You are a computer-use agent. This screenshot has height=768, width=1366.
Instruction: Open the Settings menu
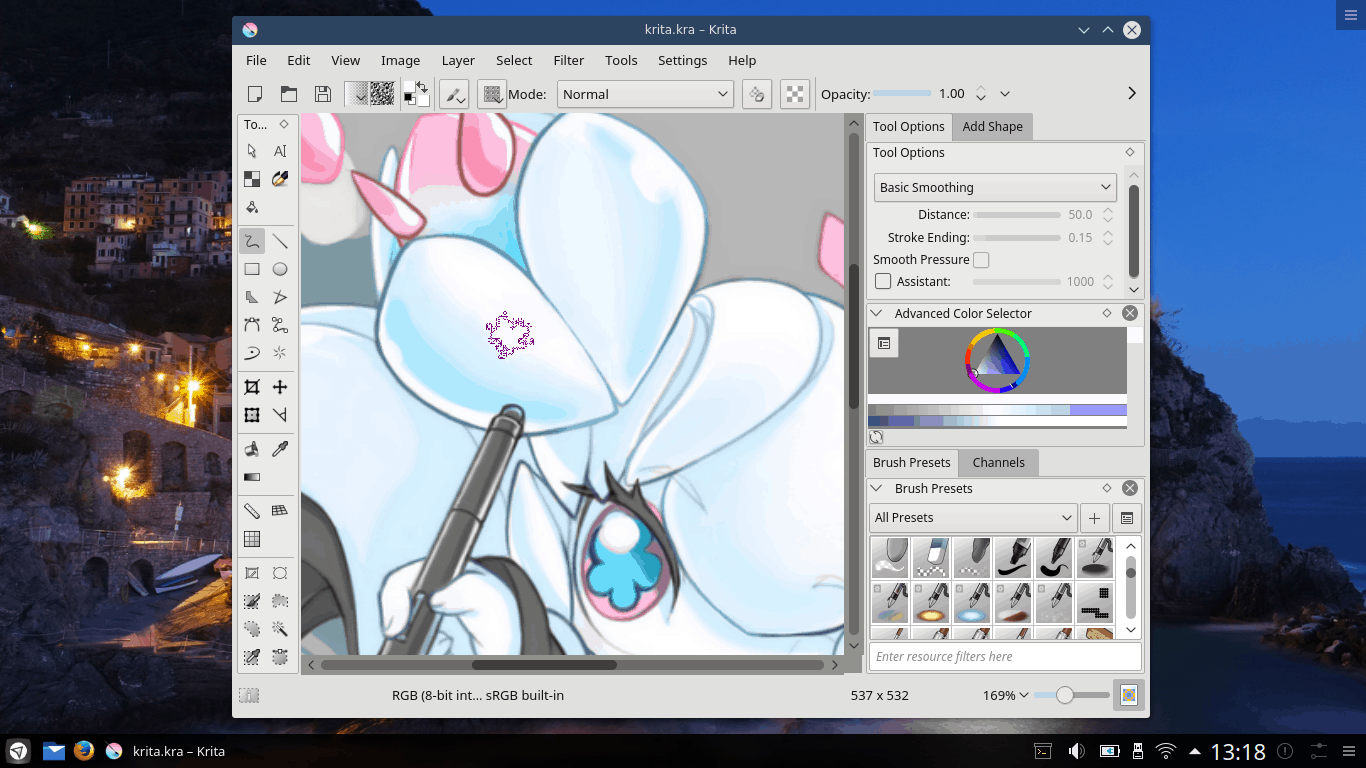tap(683, 60)
